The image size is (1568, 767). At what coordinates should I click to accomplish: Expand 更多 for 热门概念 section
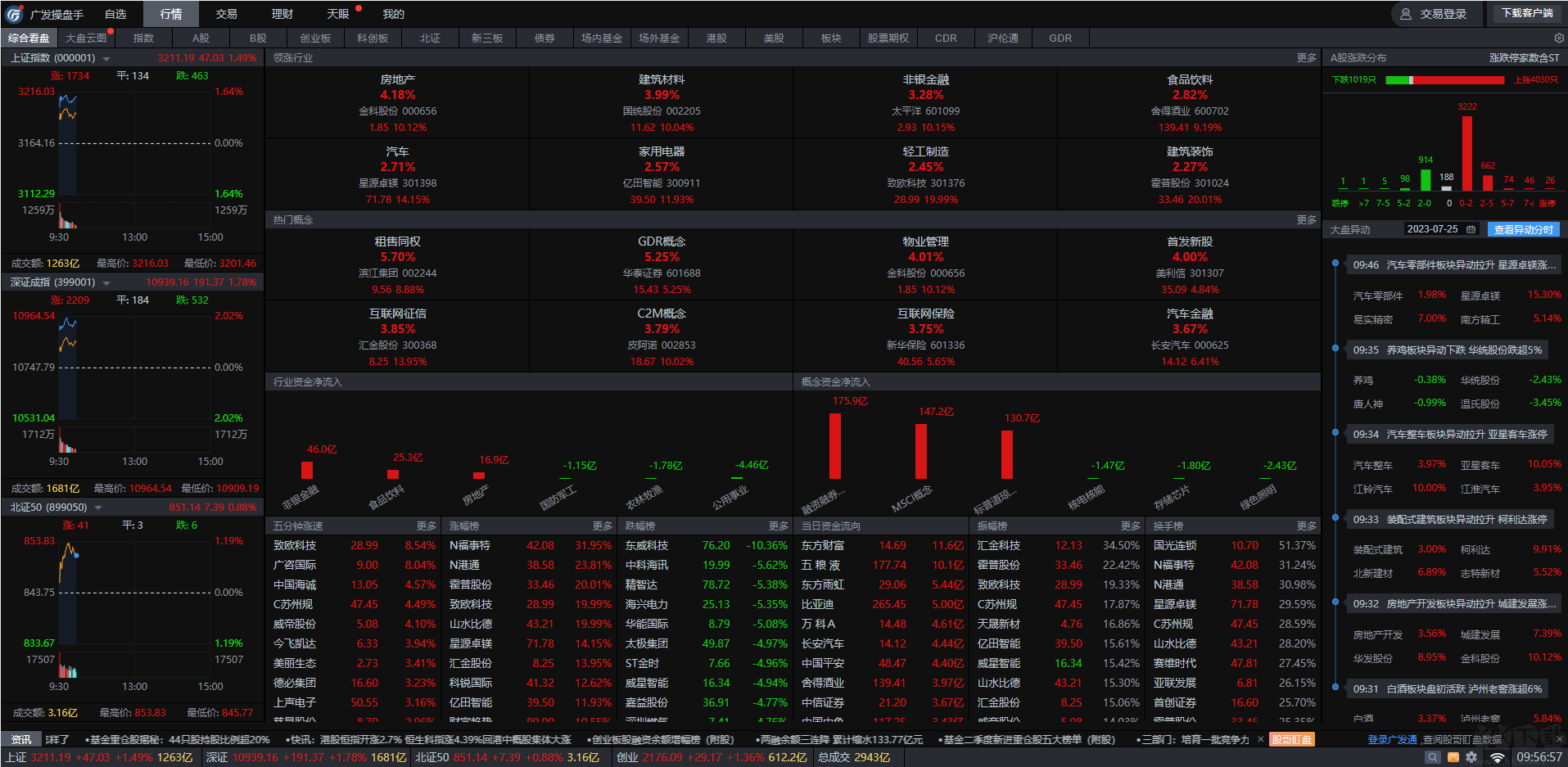click(1307, 220)
